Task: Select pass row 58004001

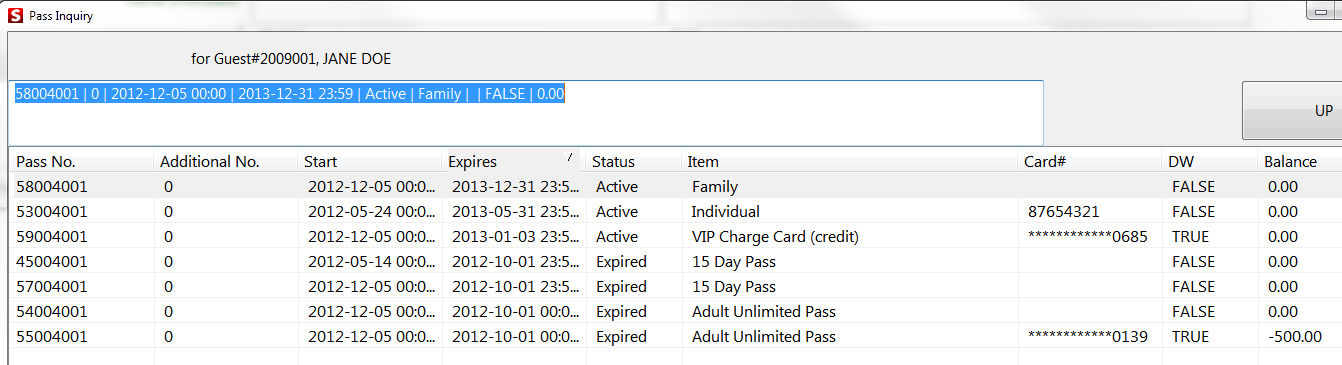Action: coord(675,186)
